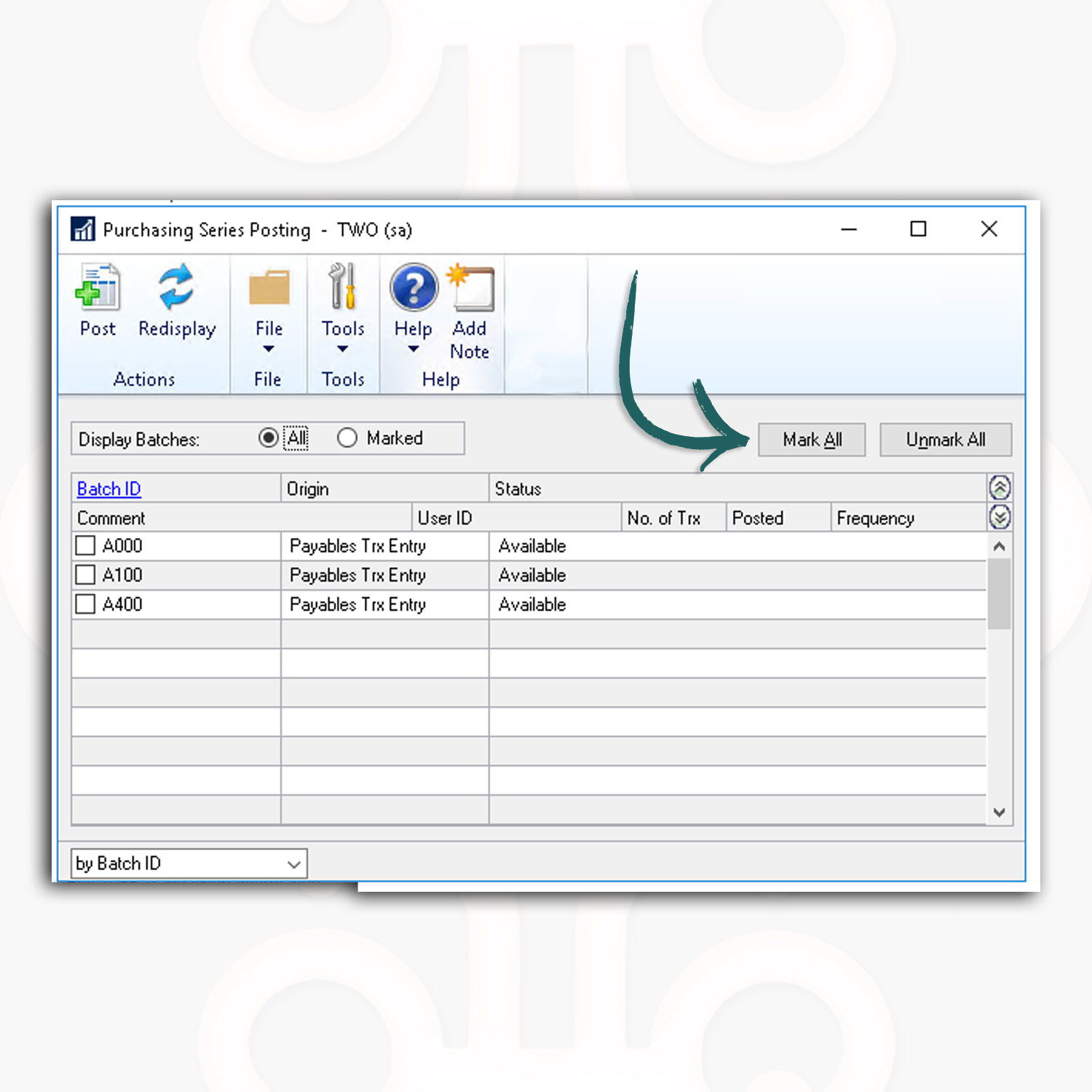Click the Post icon in Actions
1092x1092 pixels.
(x=98, y=288)
